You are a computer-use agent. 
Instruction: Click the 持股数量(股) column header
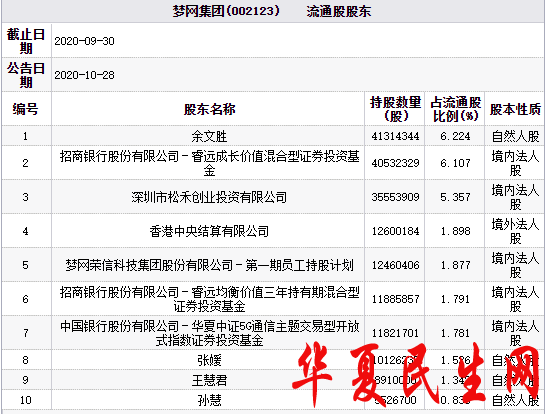[x=395, y=109]
